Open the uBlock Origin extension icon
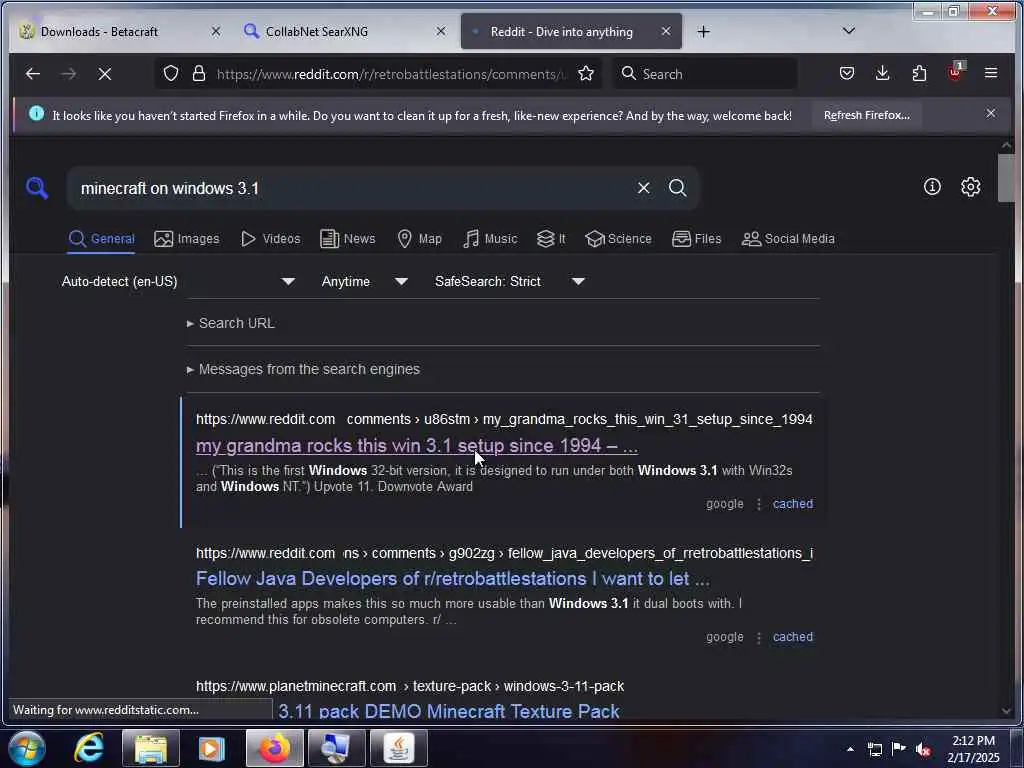 955,72
